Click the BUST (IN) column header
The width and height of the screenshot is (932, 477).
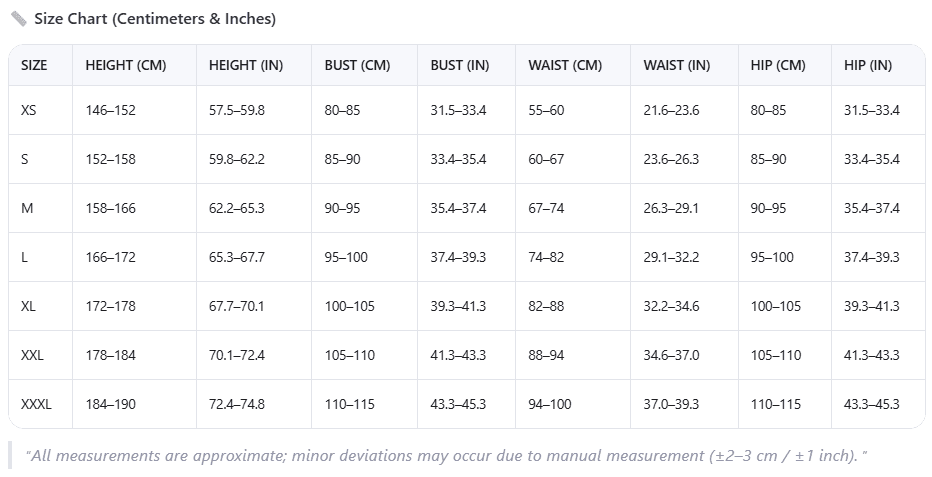(460, 65)
